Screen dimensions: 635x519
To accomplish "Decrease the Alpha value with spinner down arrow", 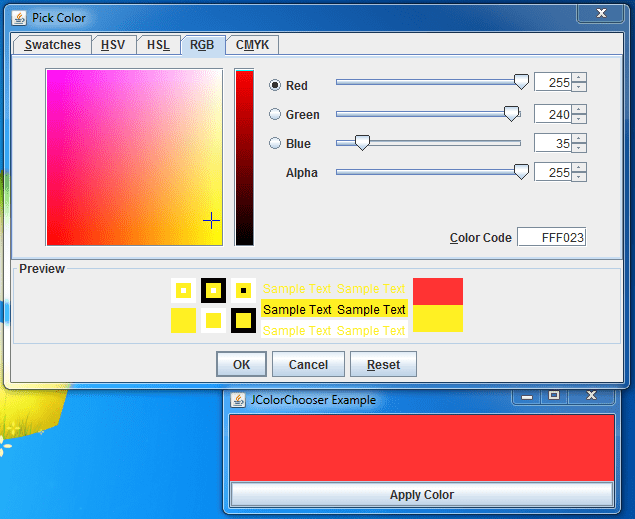I will point(579,177).
